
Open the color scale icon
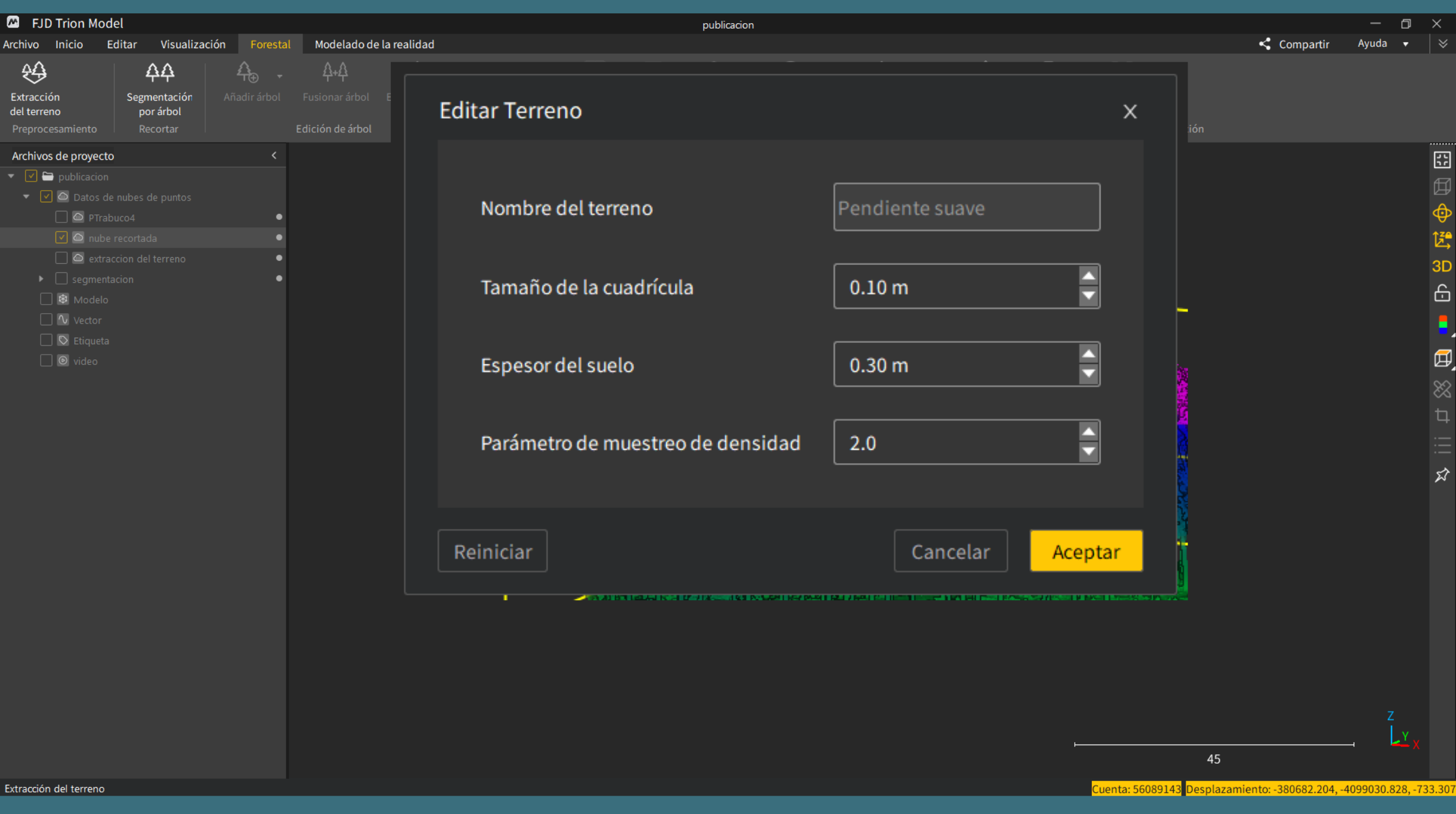click(x=1443, y=324)
